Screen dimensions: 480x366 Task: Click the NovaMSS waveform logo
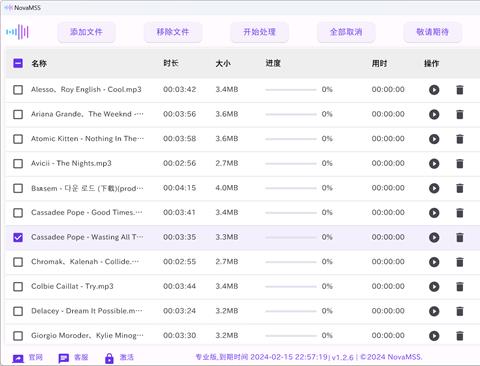pos(17,32)
